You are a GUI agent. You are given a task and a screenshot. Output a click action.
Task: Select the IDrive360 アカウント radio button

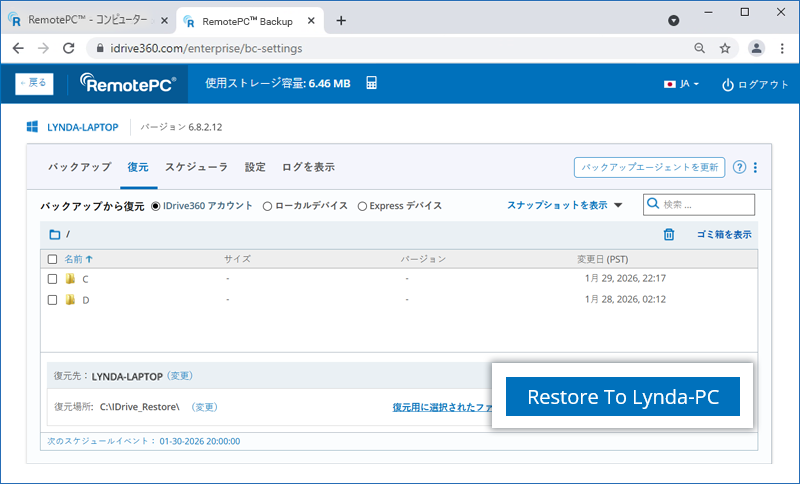tap(156, 206)
